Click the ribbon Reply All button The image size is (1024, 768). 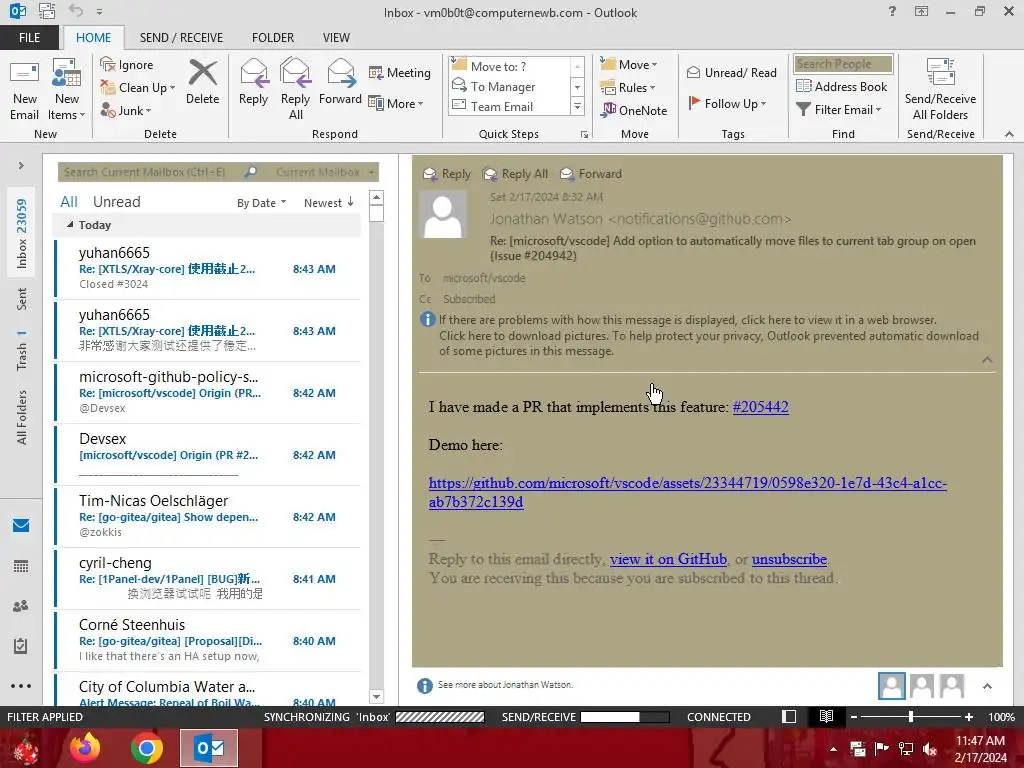[295, 90]
